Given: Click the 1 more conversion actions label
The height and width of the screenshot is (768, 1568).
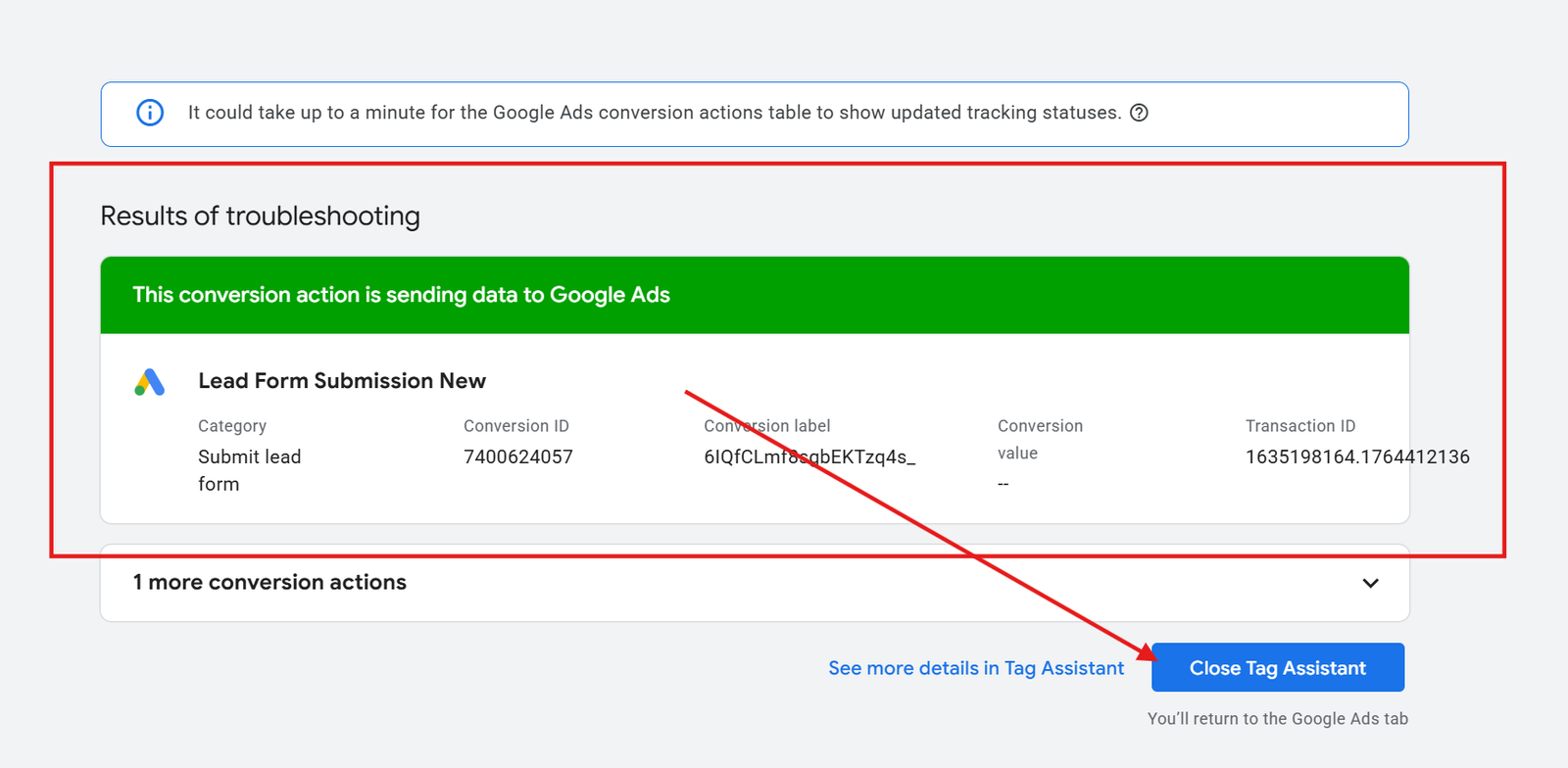Looking at the screenshot, I should [x=269, y=582].
